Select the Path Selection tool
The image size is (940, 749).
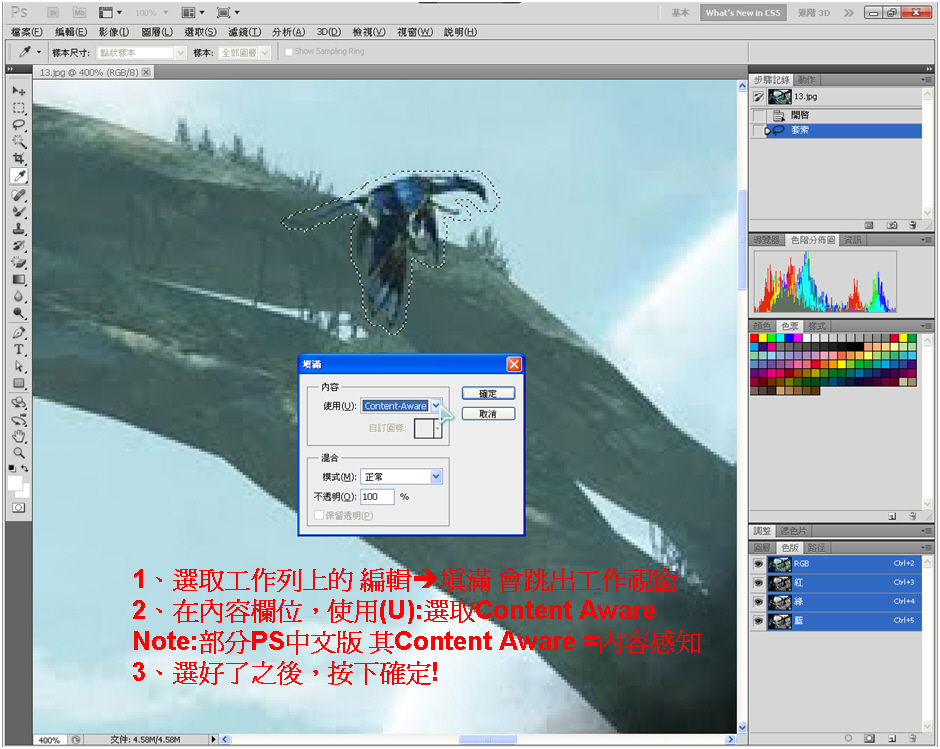(x=19, y=366)
